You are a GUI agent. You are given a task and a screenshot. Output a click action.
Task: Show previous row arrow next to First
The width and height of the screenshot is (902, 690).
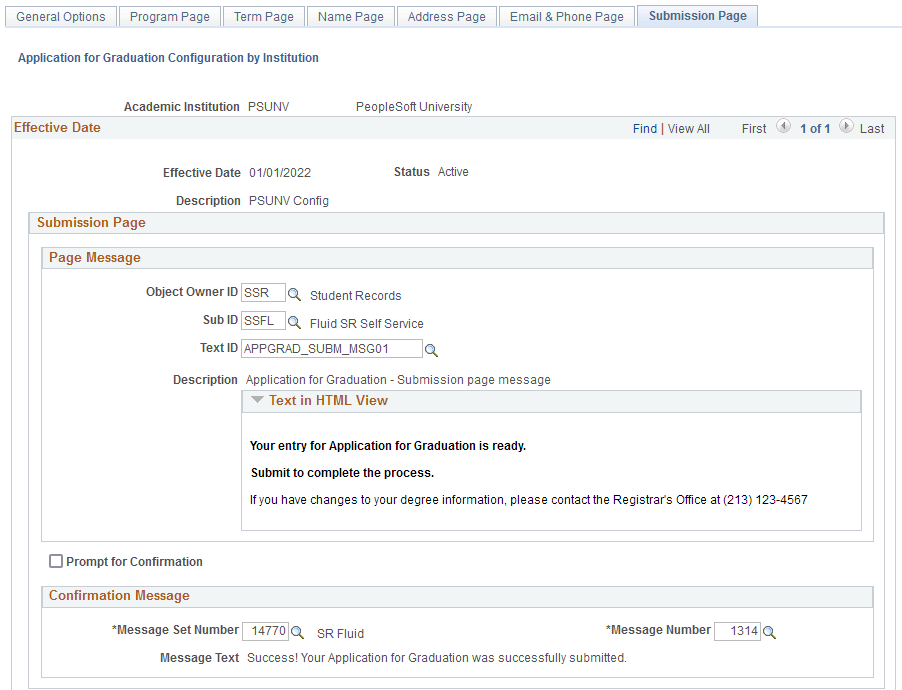[x=783, y=126]
